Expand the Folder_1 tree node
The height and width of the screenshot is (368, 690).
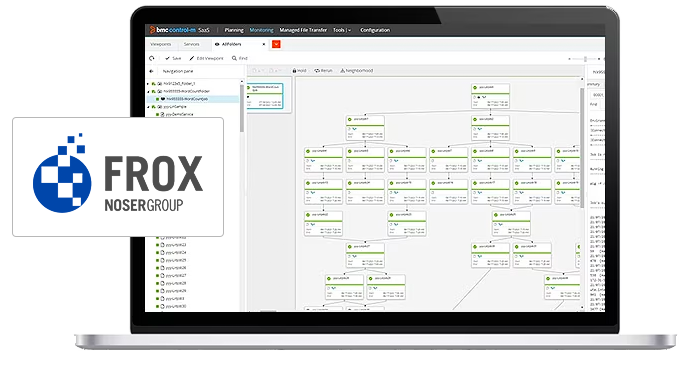point(148,84)
